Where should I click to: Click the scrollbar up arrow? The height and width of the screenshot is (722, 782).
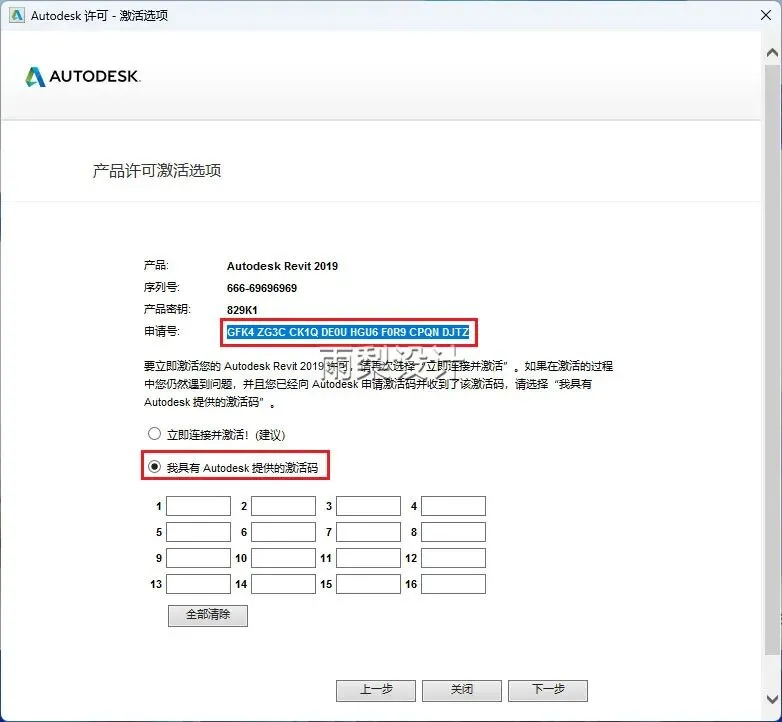point(772,53)
